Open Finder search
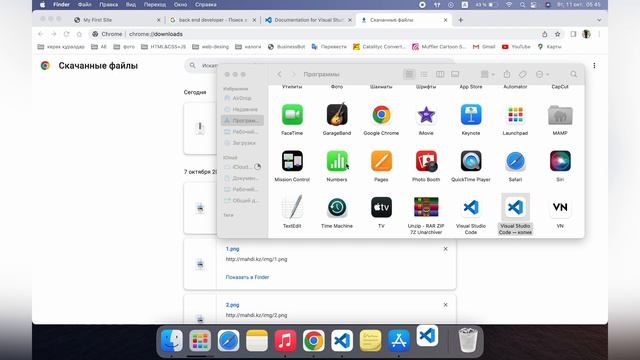Image resolution: width=640 pixels, height=360 pixels. pyautogui.click(x=573, y=74)
